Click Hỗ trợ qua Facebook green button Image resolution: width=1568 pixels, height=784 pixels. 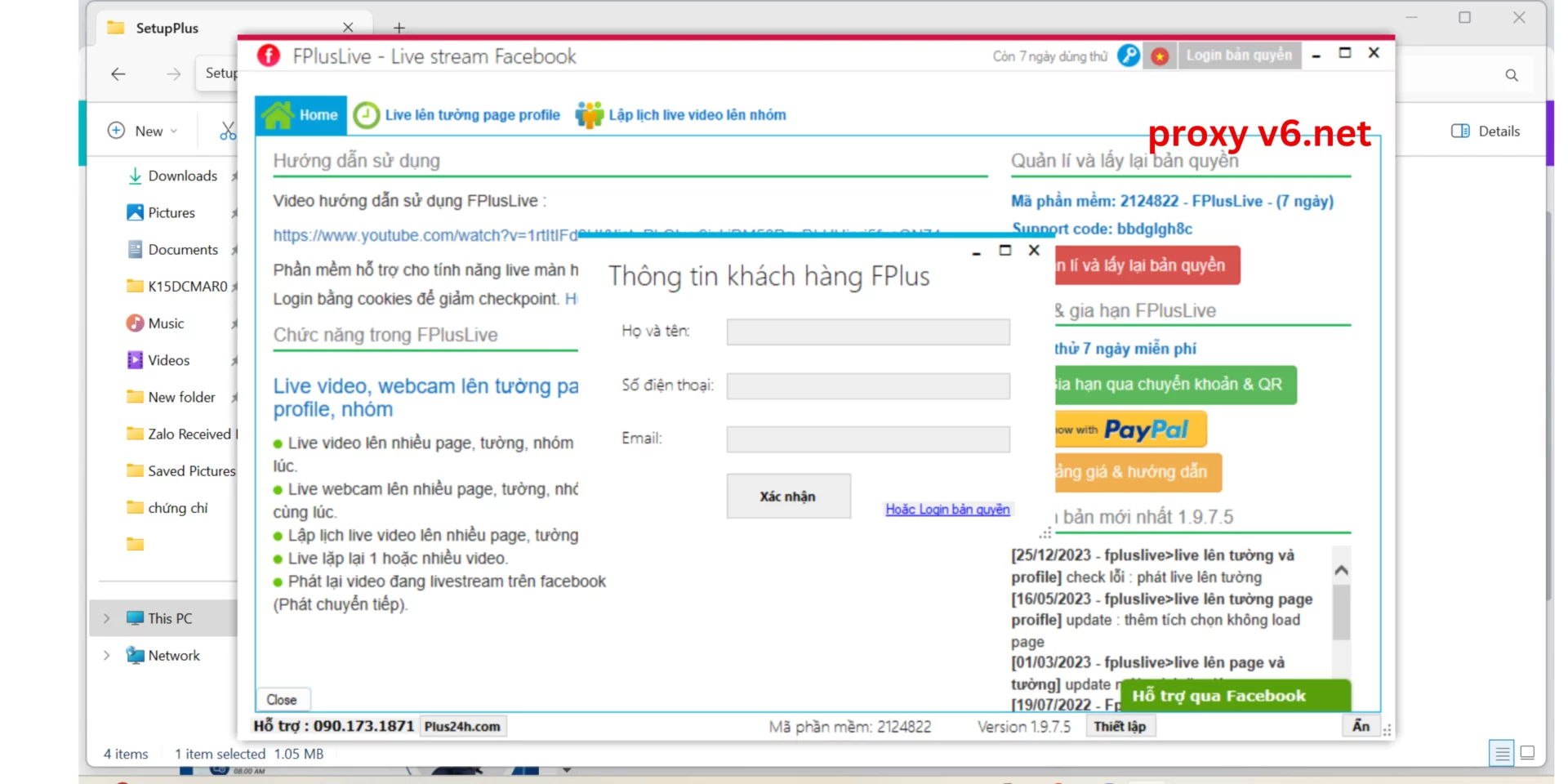pyautogui.click(x=1236, y=696)
